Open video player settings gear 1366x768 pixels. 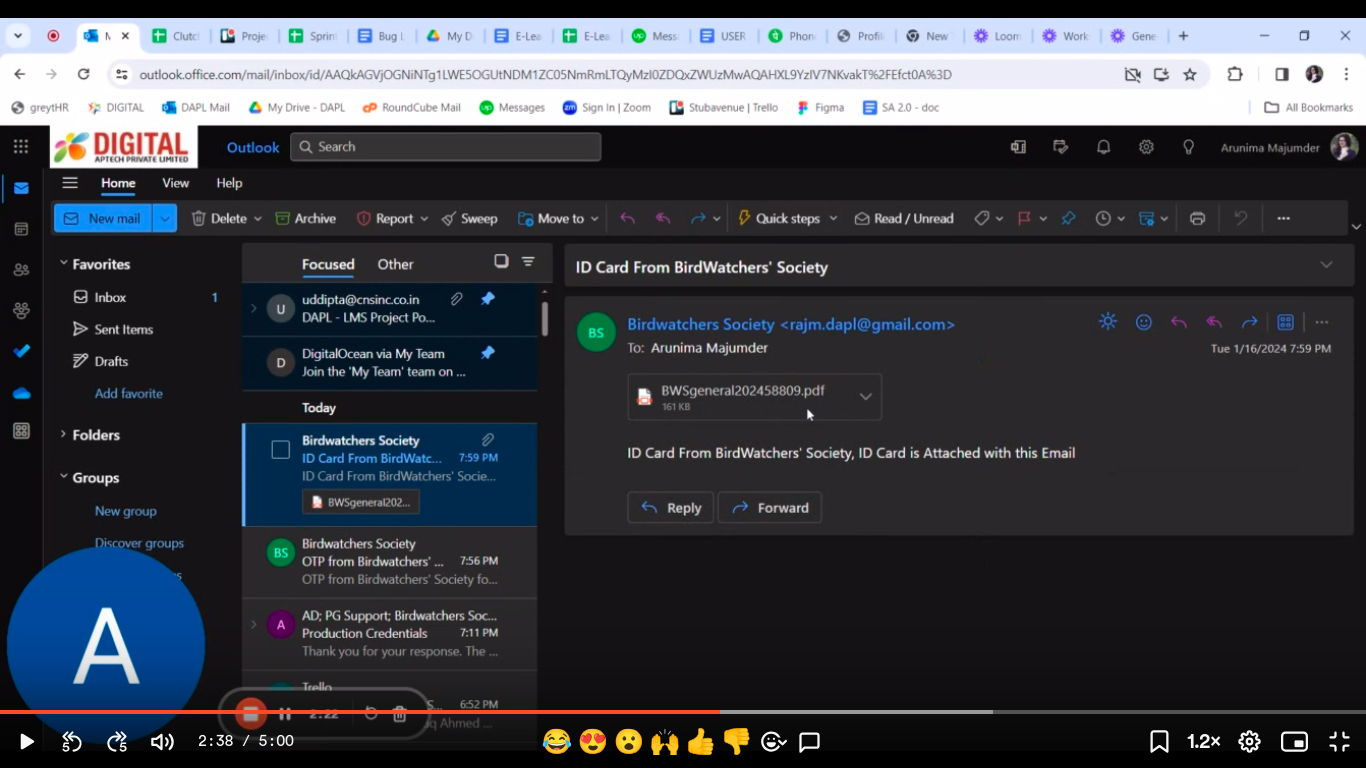(1249, 741)
